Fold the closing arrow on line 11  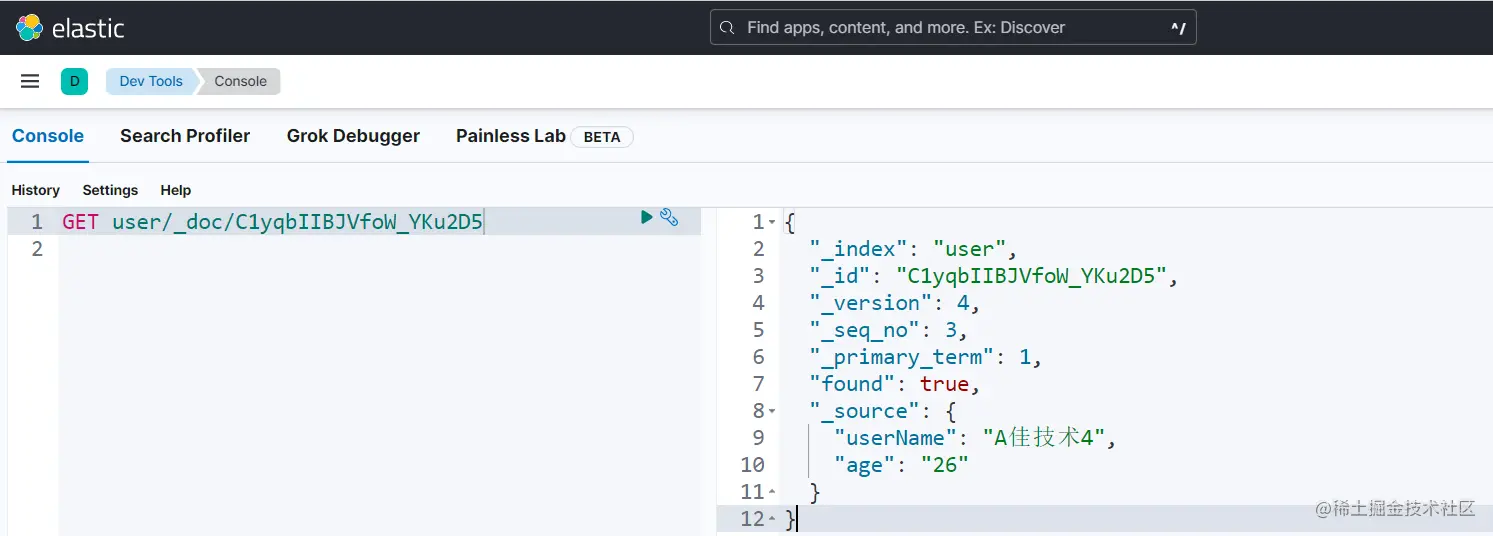pyautogui.click(x=772, y=492)
